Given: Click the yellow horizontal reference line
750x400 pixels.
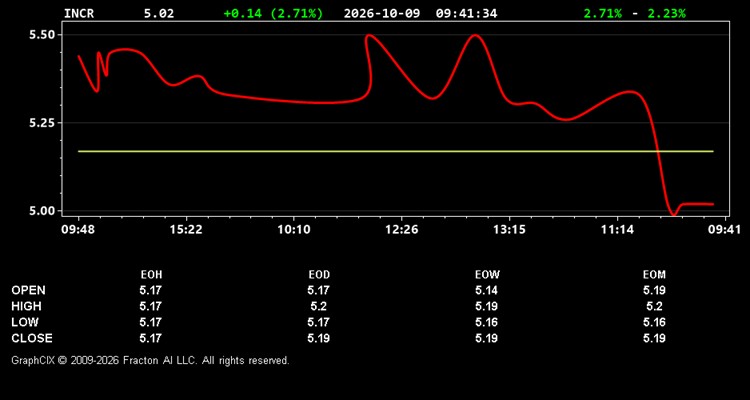Looking at the screenshot, I should click(396, 151).
